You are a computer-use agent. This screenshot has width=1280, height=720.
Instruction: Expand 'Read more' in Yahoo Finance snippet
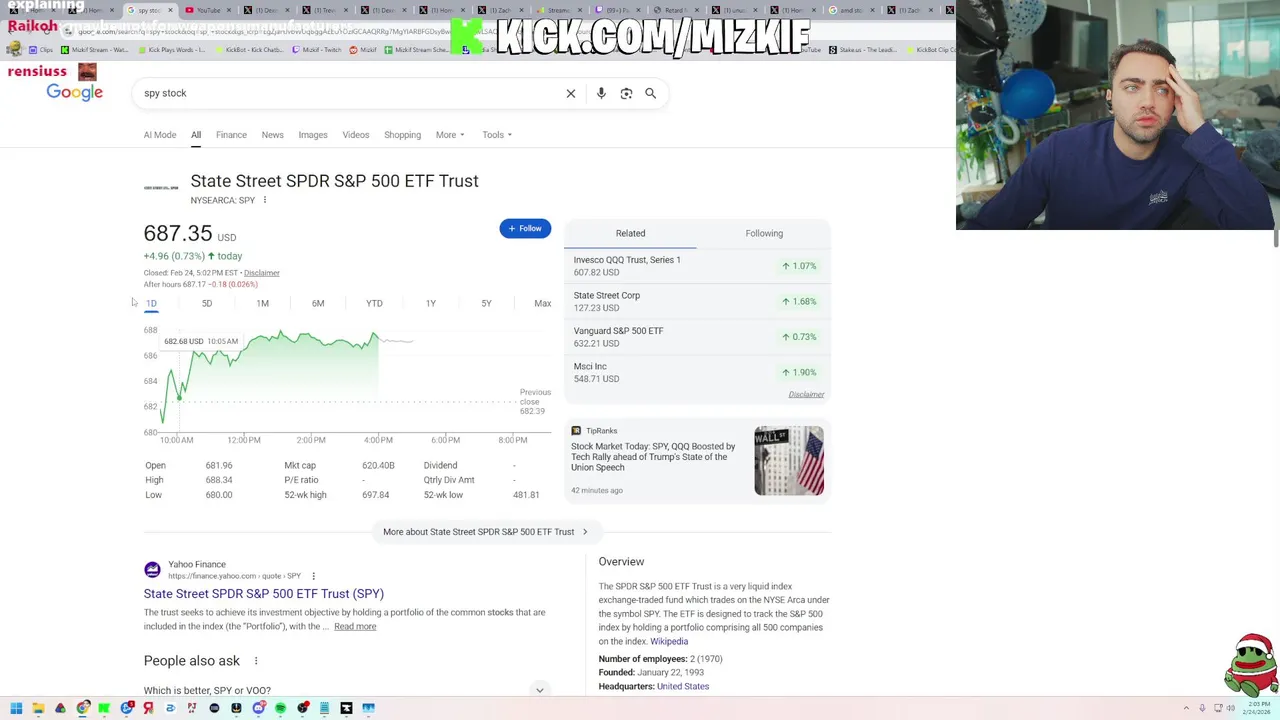point(355,627)
